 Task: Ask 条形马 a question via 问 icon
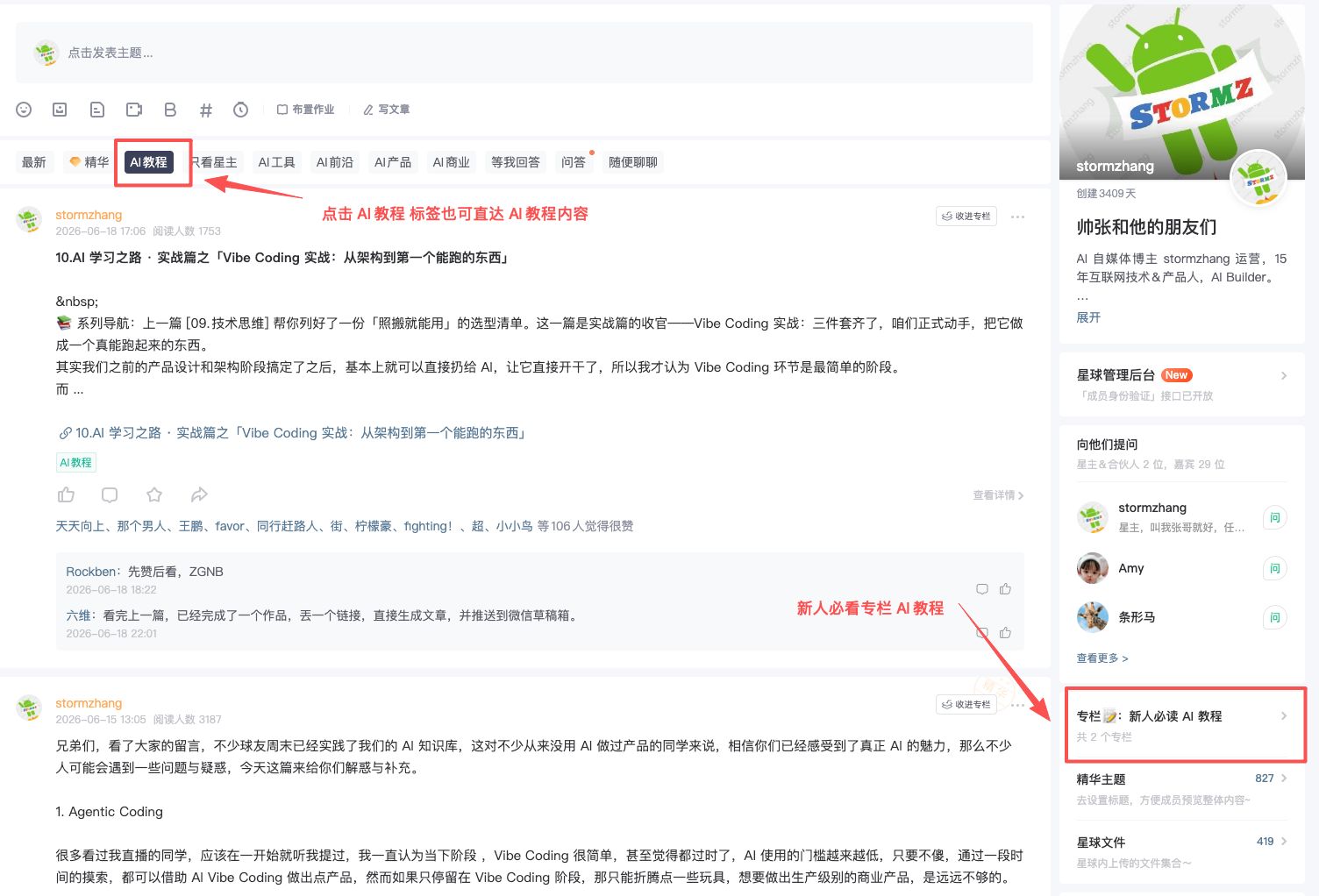pos(1275,618)
